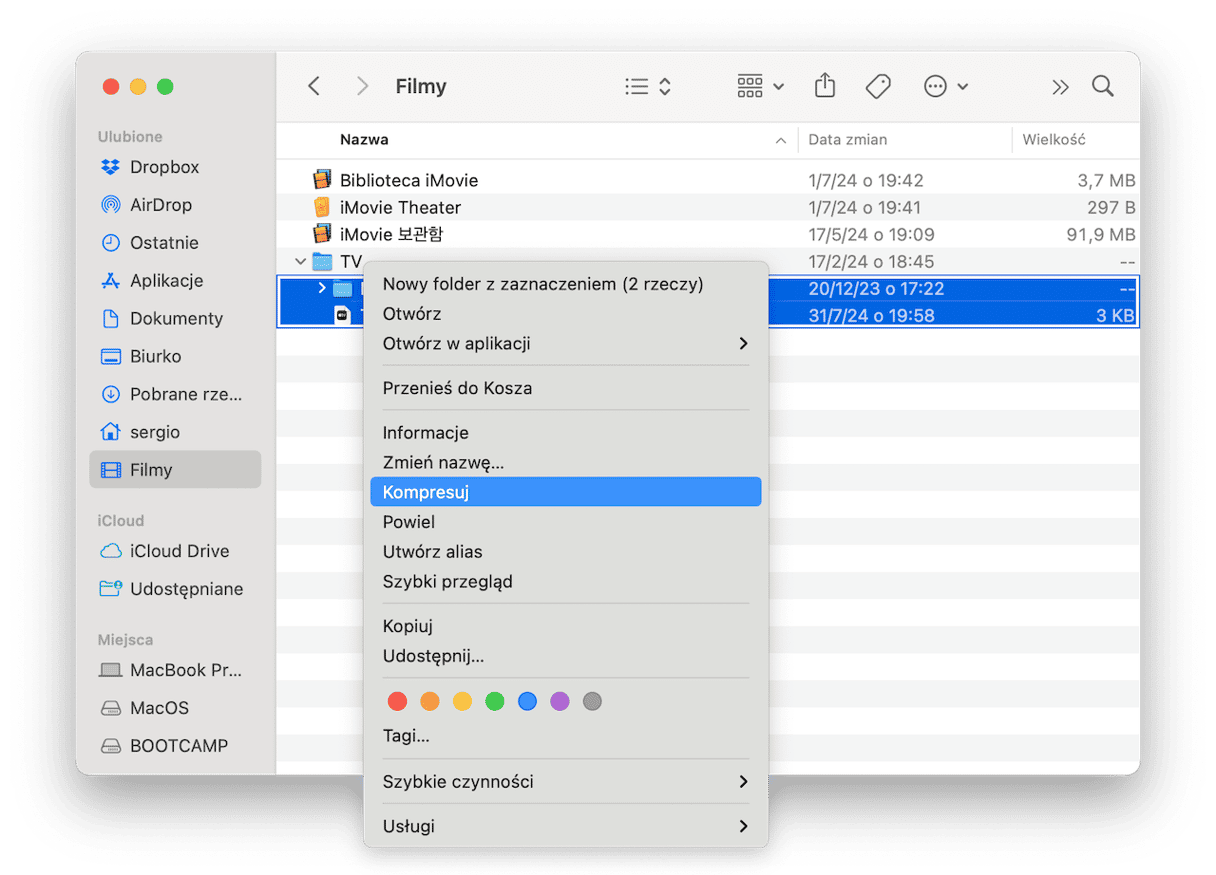Expand the Usługi submenu
The width and height of the screenshot is (1216, 875).
566,827
